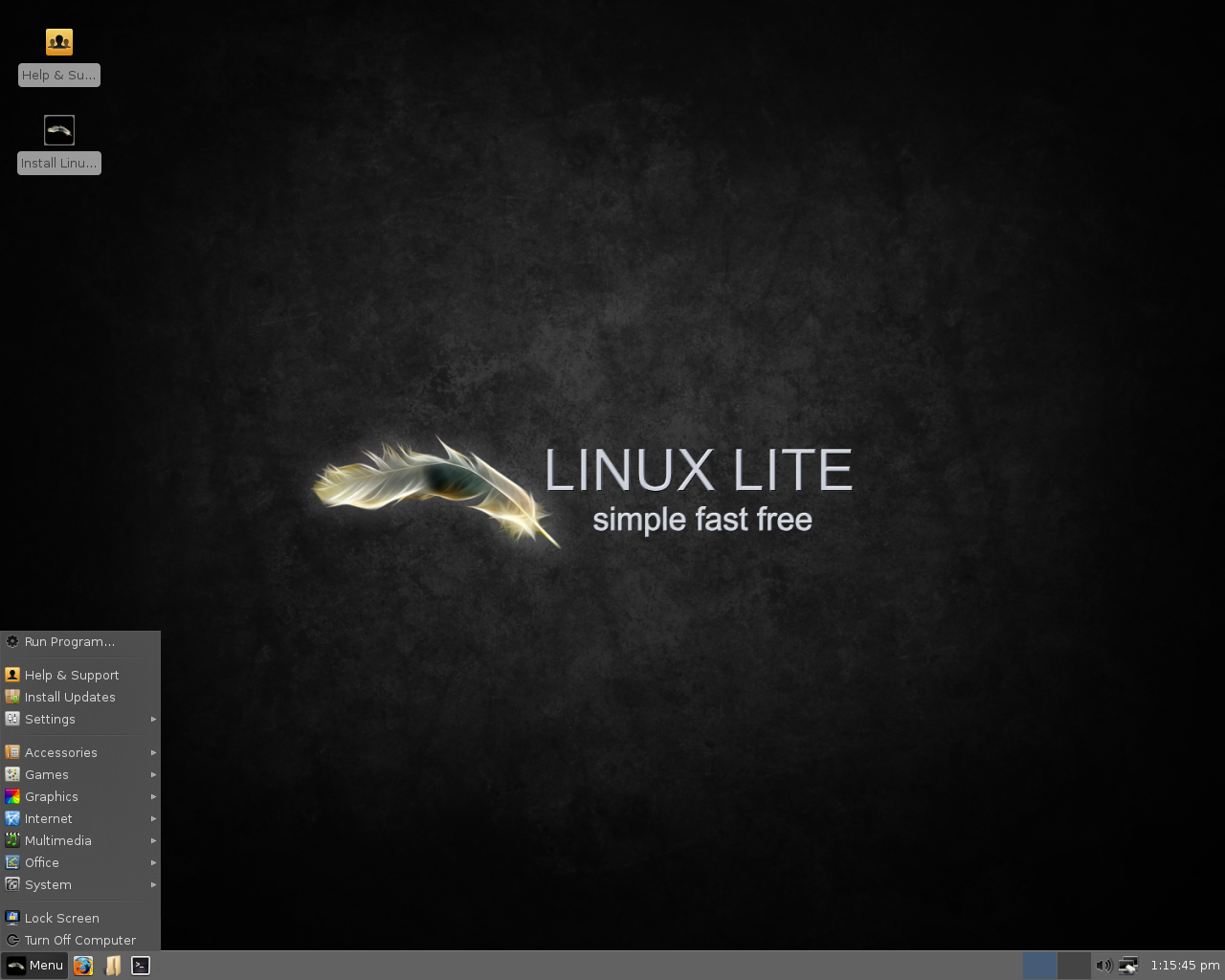
Task: Open Firefox from the taskbar
Action: 83,966
